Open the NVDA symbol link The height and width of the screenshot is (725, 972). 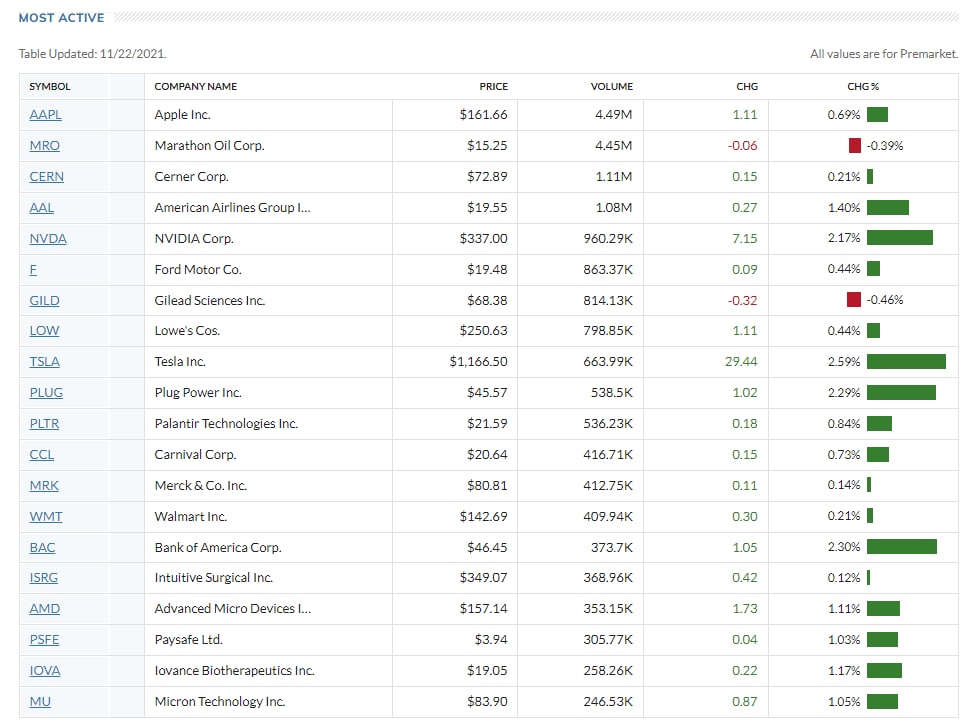48,239
